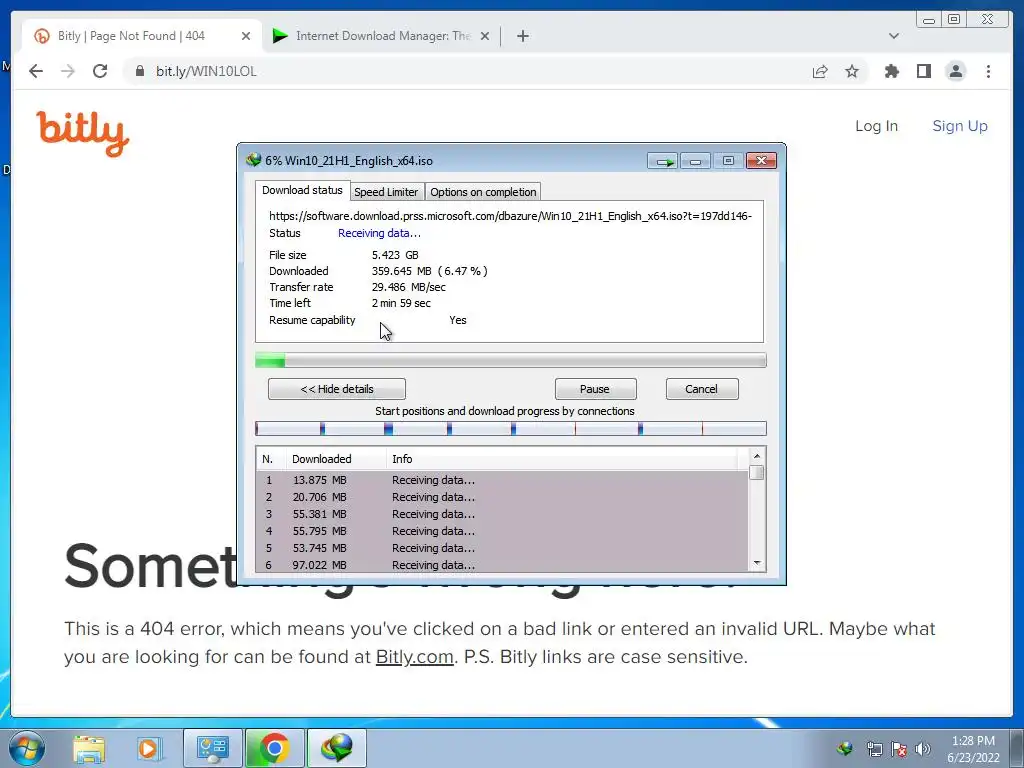Click the 2 min 59 sec time left
This screenshot has height=768, width=1024.
click(x=401, y=303)
